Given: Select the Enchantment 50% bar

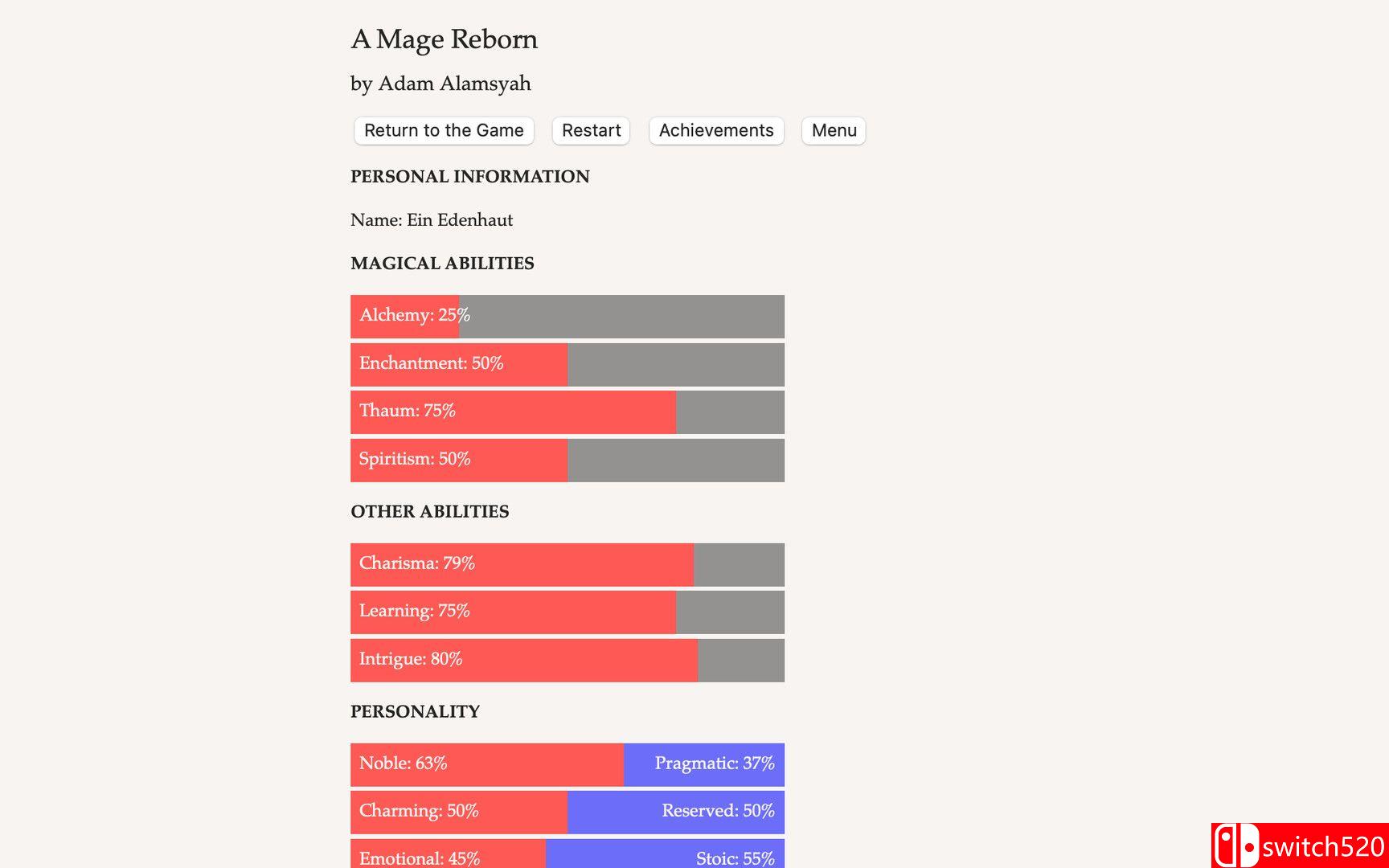Looking at the screenshot, I should tap(567, 364).
